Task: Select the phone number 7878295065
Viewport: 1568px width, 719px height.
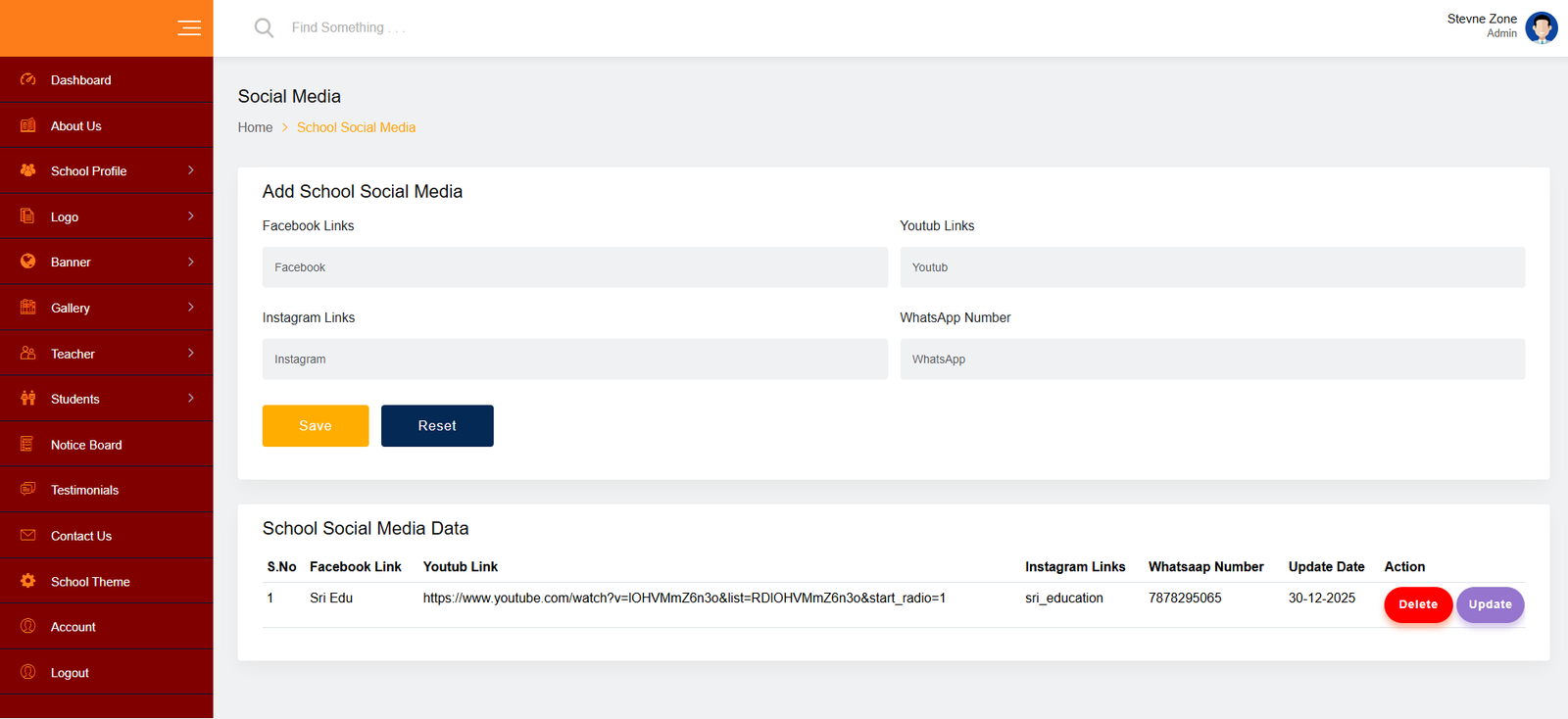Action: 1185,598
